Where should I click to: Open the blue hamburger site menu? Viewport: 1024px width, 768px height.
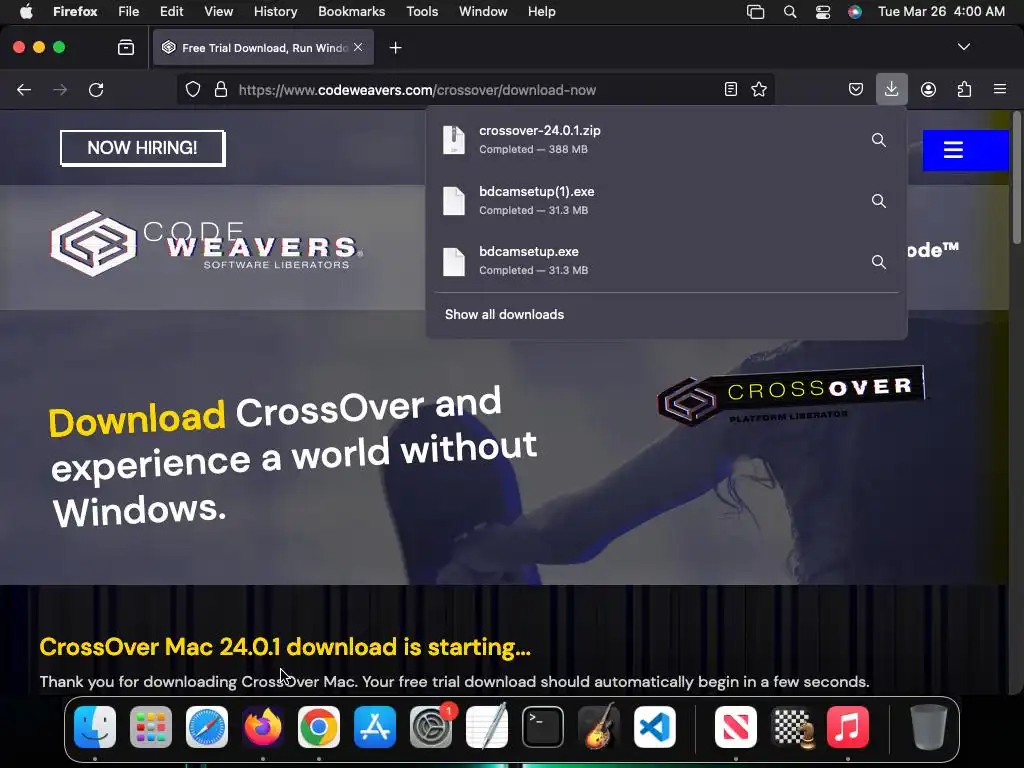click(x=965, y=150)
